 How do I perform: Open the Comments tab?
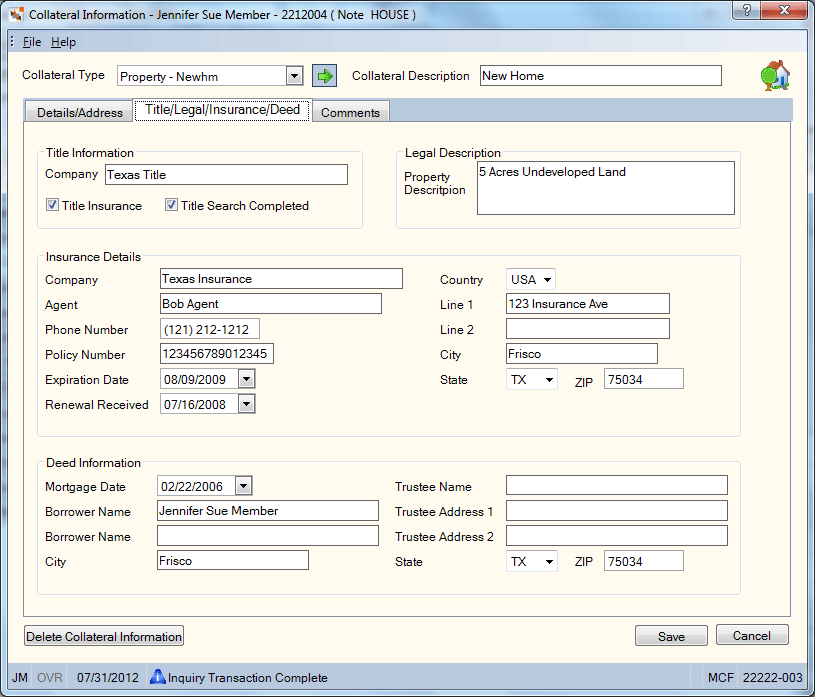pyautogui.click(x=350, y=112)
